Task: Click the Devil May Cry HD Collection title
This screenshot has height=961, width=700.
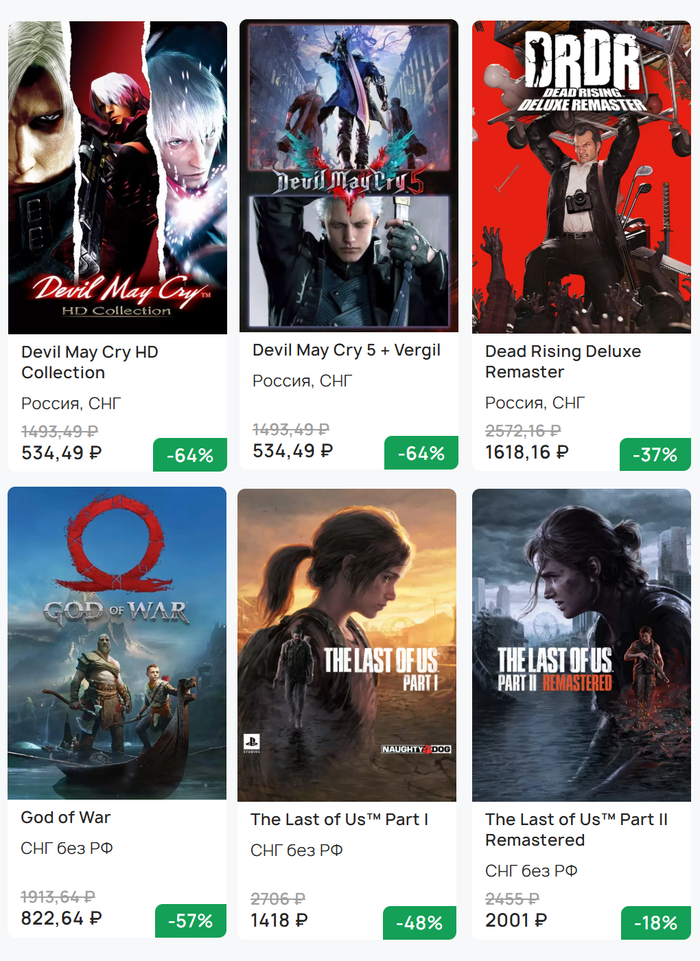Action: 89,362
